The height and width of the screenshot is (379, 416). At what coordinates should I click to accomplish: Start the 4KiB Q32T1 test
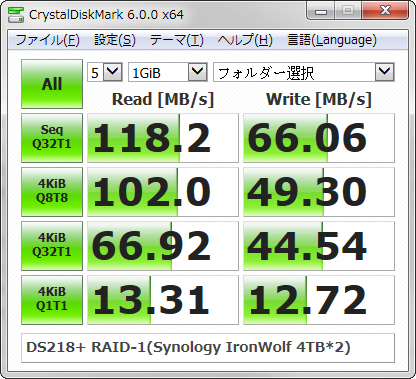[52, 246]
